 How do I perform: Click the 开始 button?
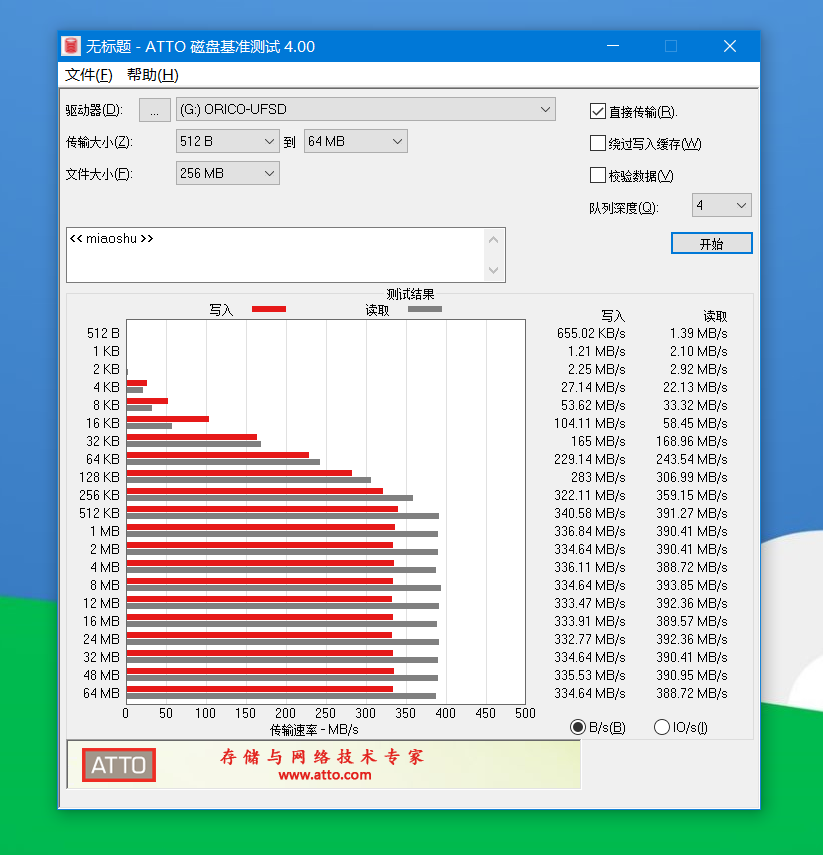tap(711, 243)
